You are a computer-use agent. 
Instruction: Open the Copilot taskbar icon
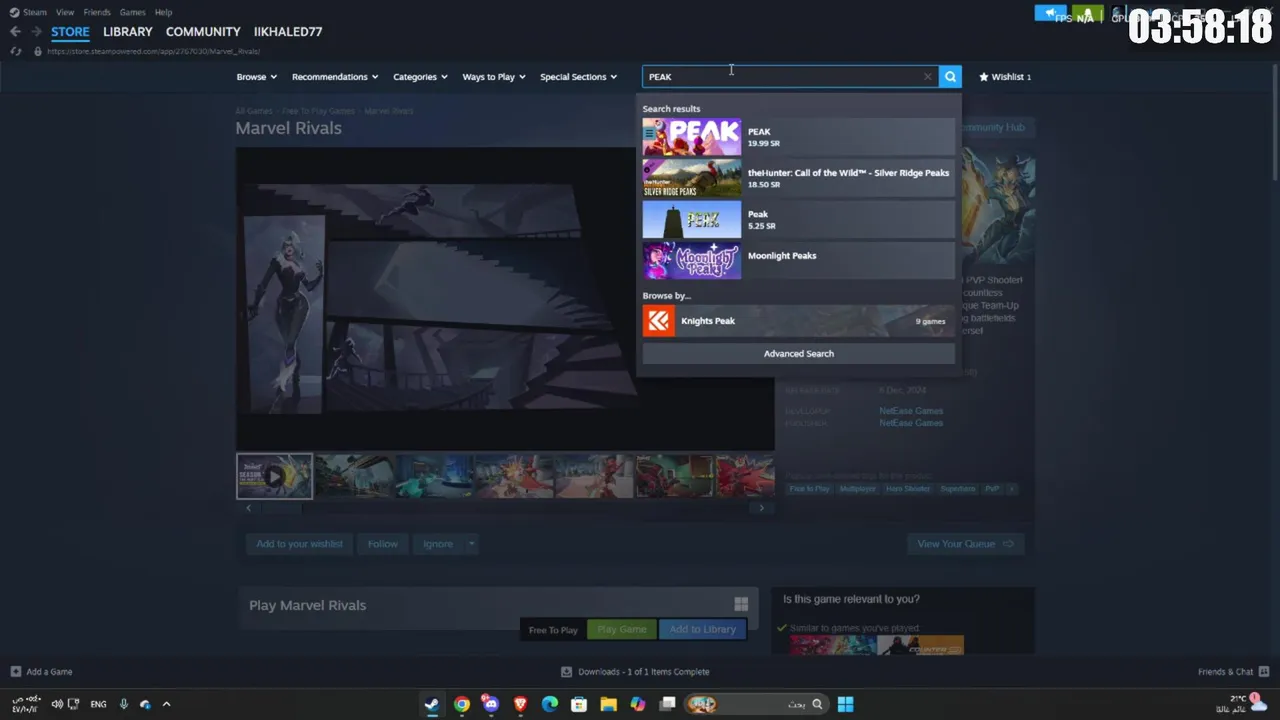coord(638,704)
